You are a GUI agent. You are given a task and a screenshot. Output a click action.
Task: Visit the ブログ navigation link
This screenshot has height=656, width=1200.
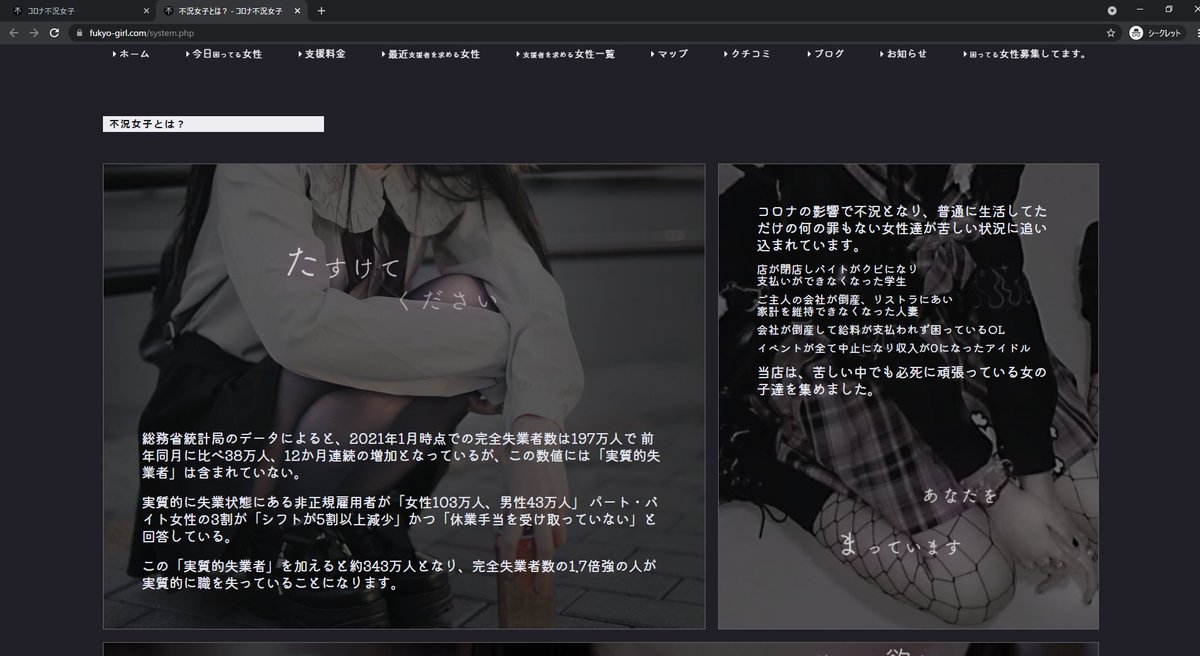[824, 54]
